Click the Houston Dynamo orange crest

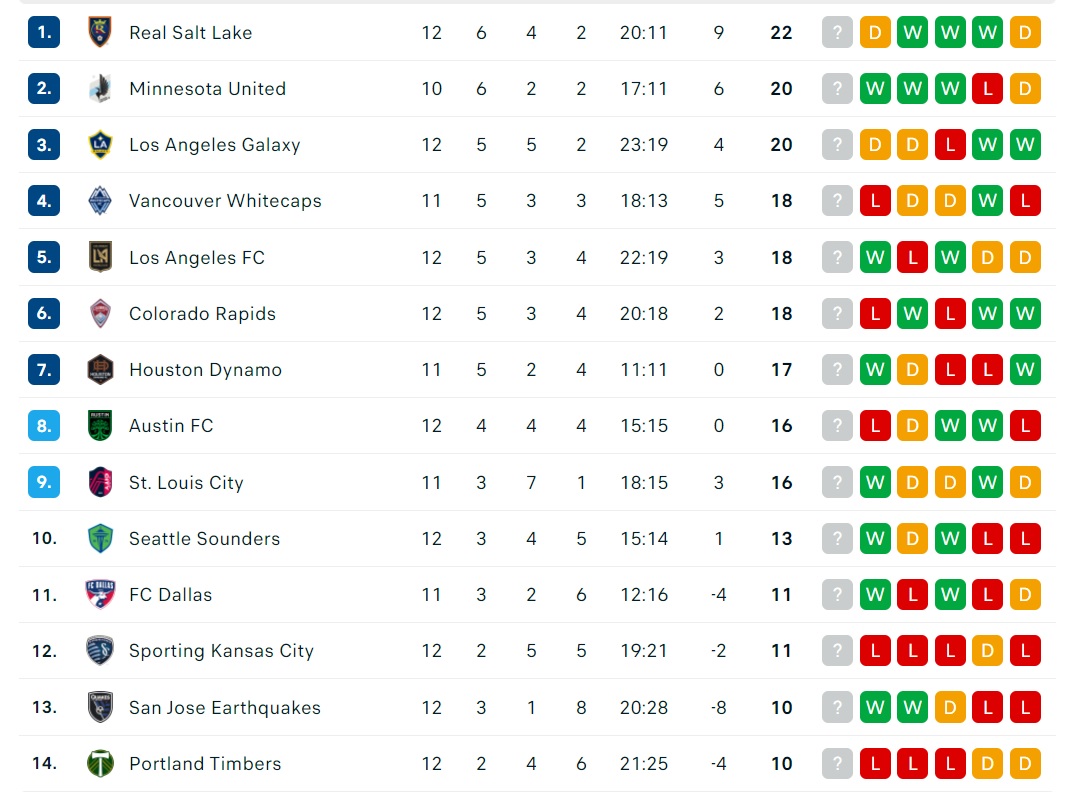[100, 370]
